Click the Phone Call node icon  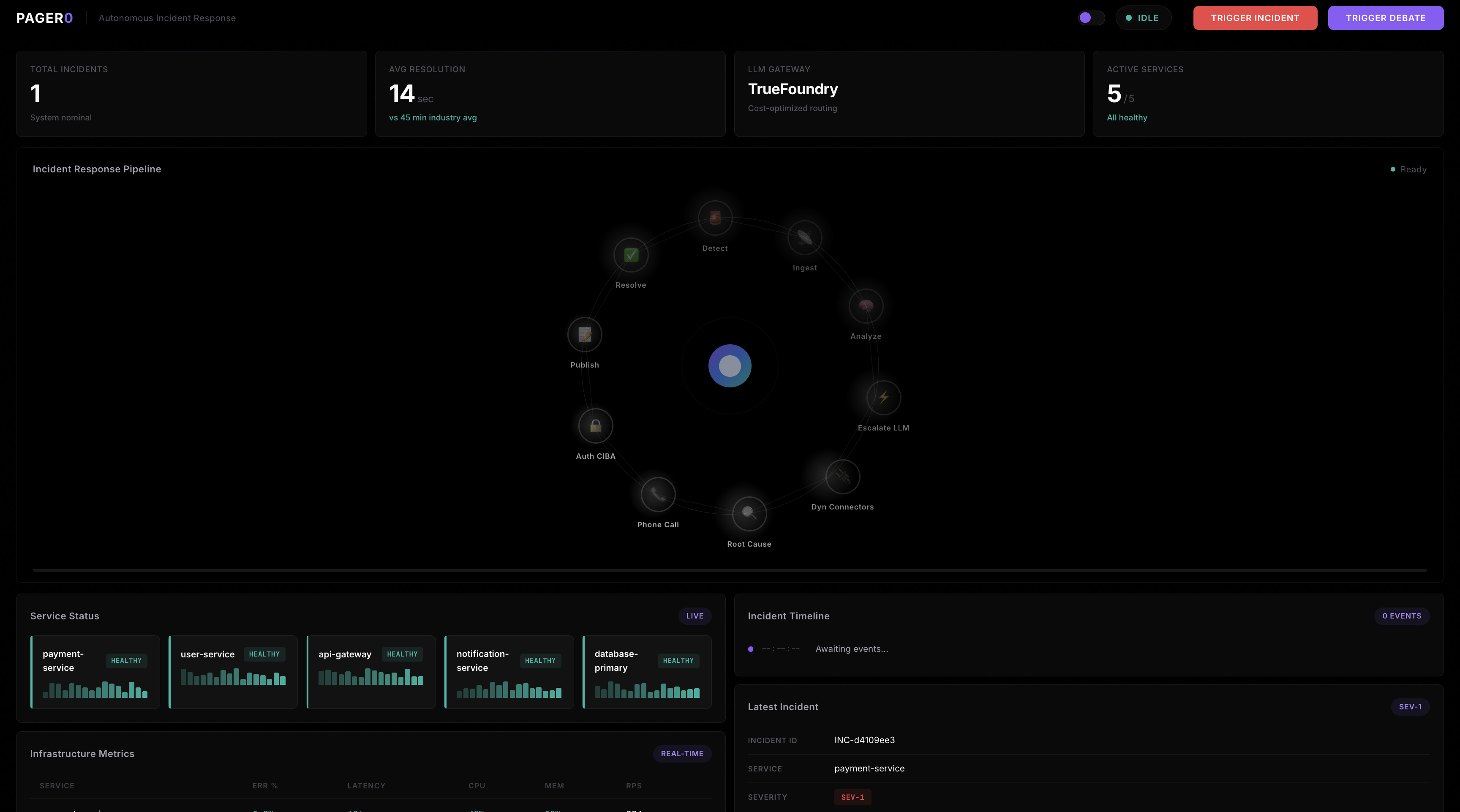(x=657, y=494)
